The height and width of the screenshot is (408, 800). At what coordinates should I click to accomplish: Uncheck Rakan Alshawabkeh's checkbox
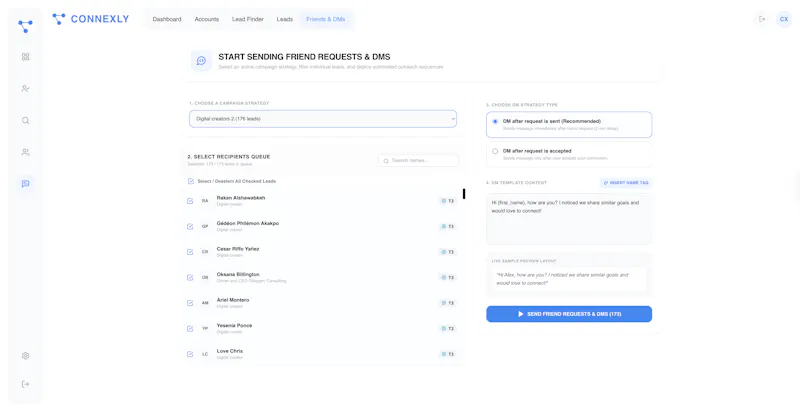pos(190,201)
